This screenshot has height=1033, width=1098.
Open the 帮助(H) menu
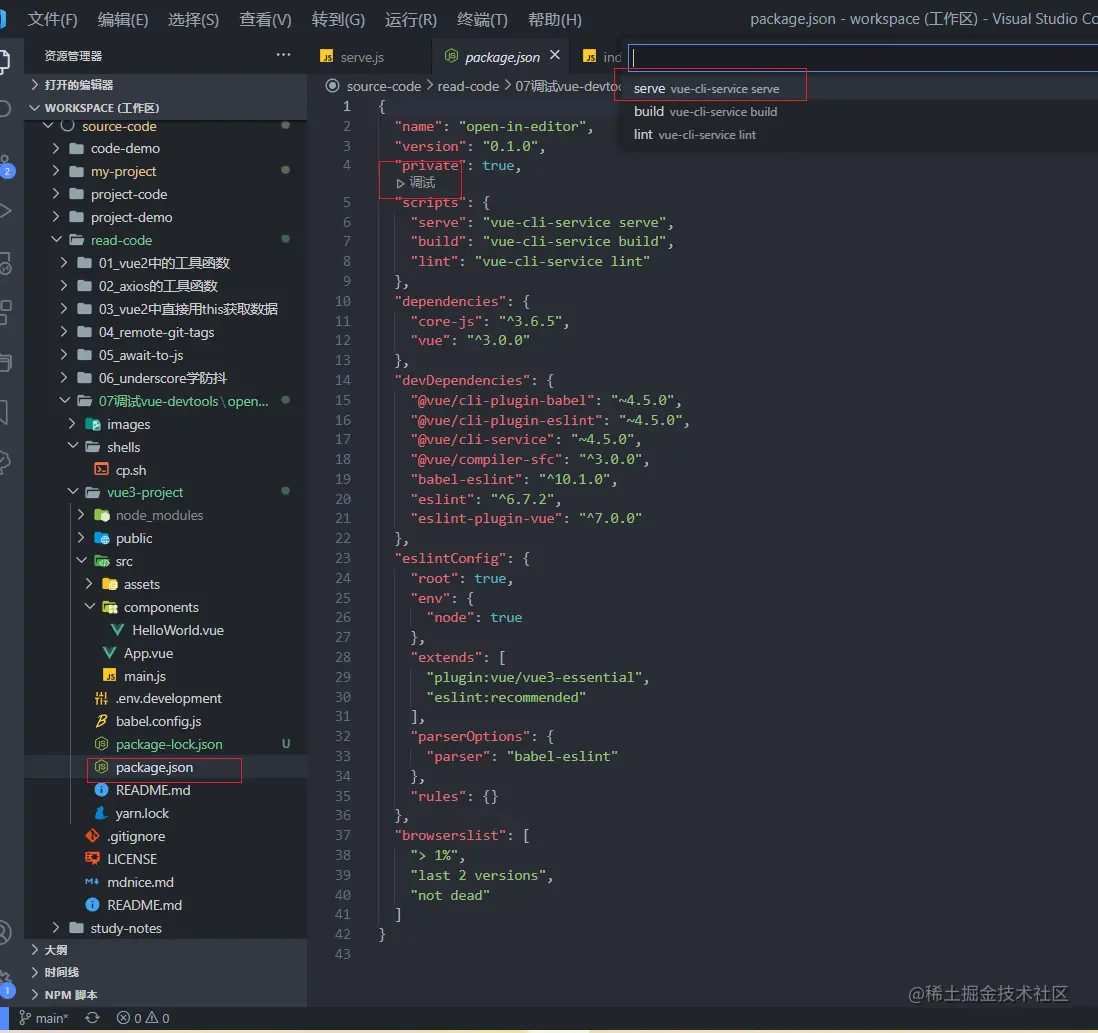(x=555, y=20)
